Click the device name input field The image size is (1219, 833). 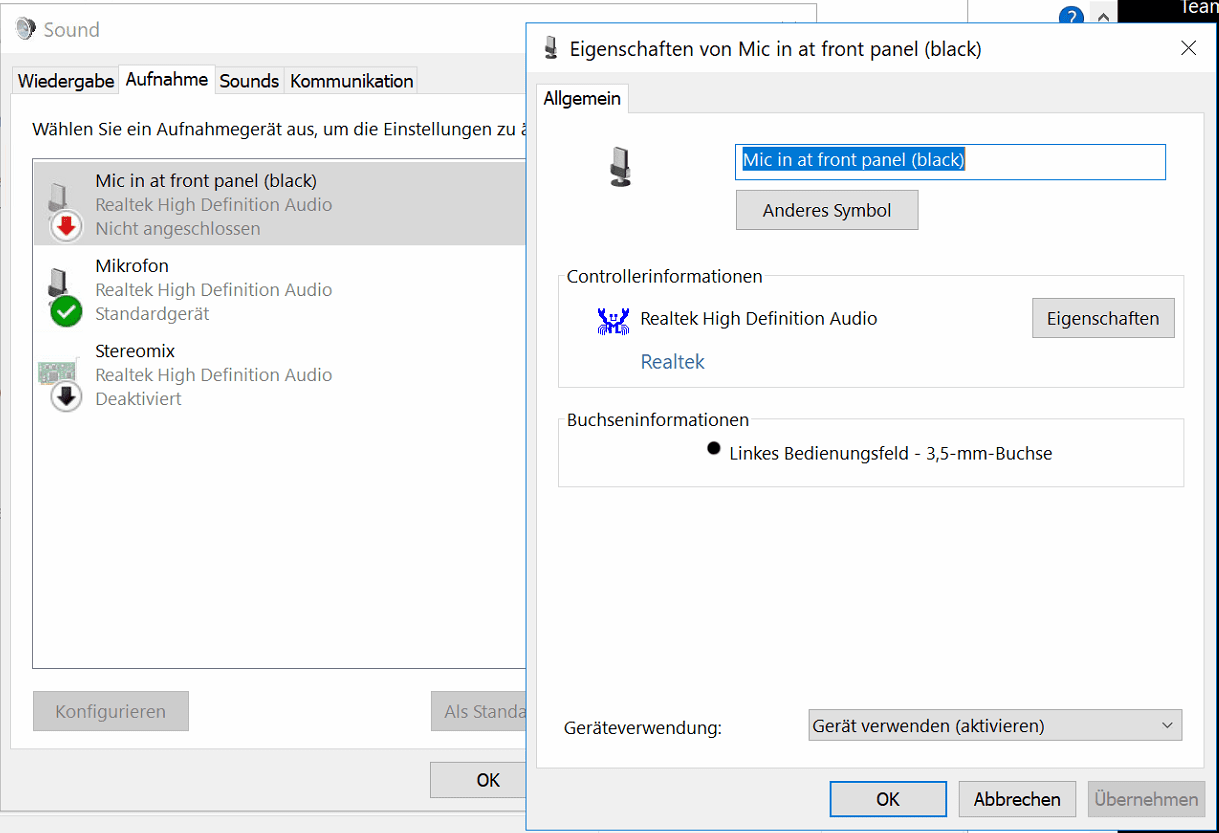pos(950,160)
